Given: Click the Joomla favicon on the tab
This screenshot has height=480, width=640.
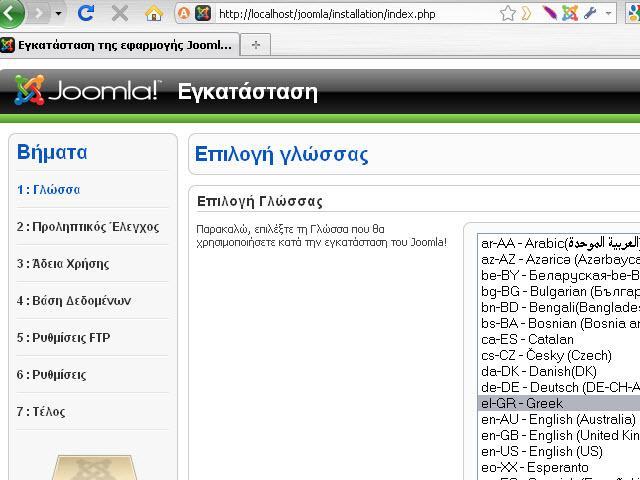Looking at the screenshot, I should [7, 45].
